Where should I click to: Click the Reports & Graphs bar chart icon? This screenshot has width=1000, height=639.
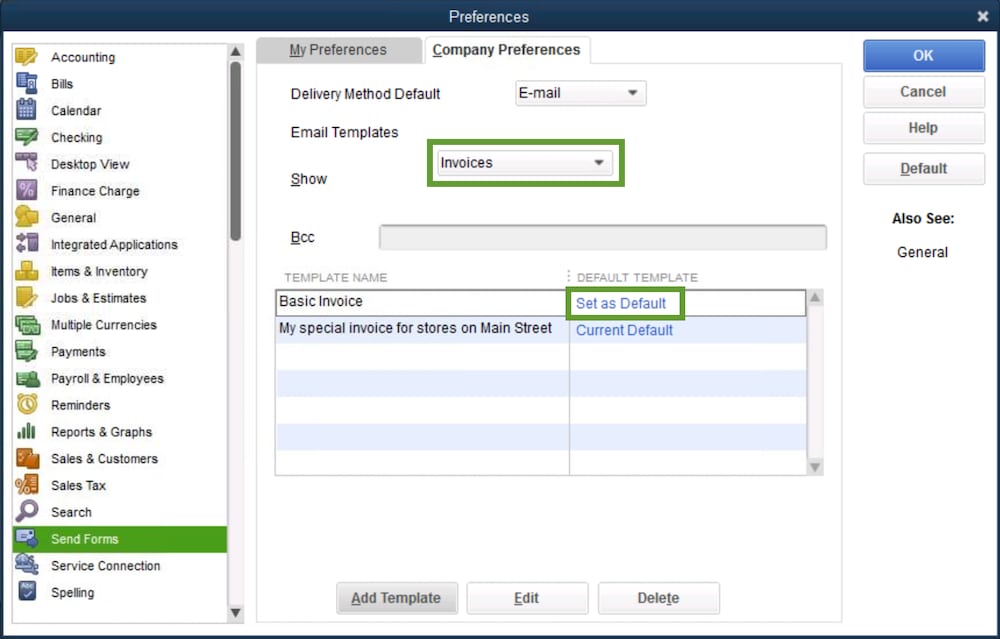point(27,432)
